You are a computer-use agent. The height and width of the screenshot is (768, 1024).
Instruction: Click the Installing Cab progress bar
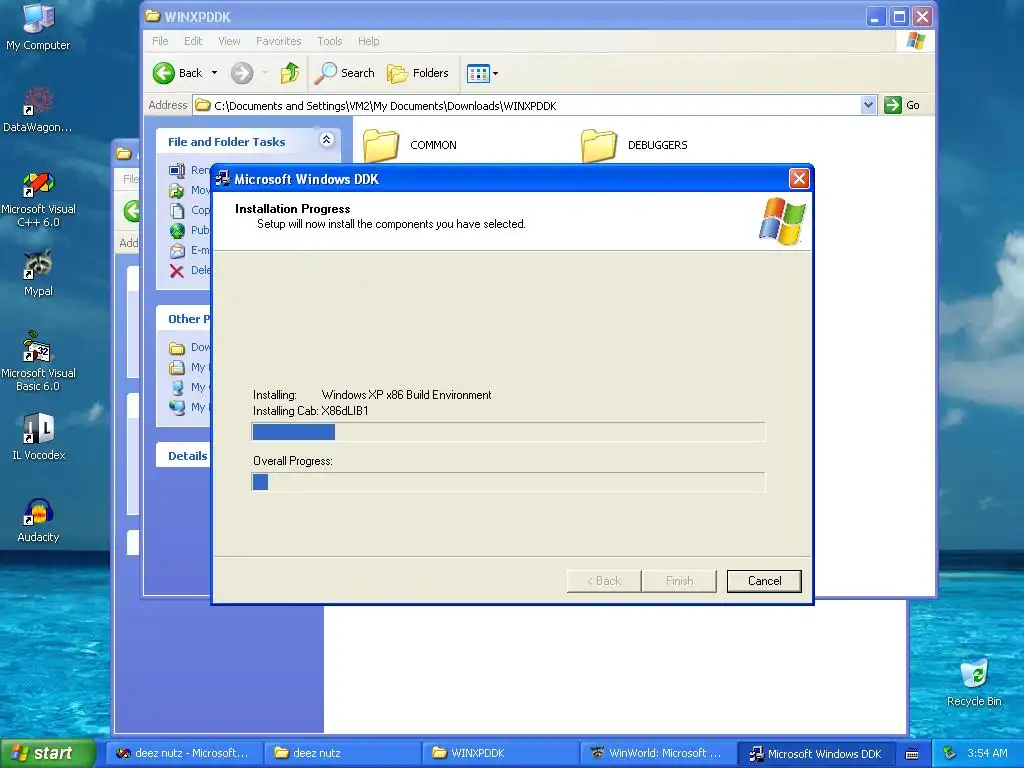pos(508,432)
